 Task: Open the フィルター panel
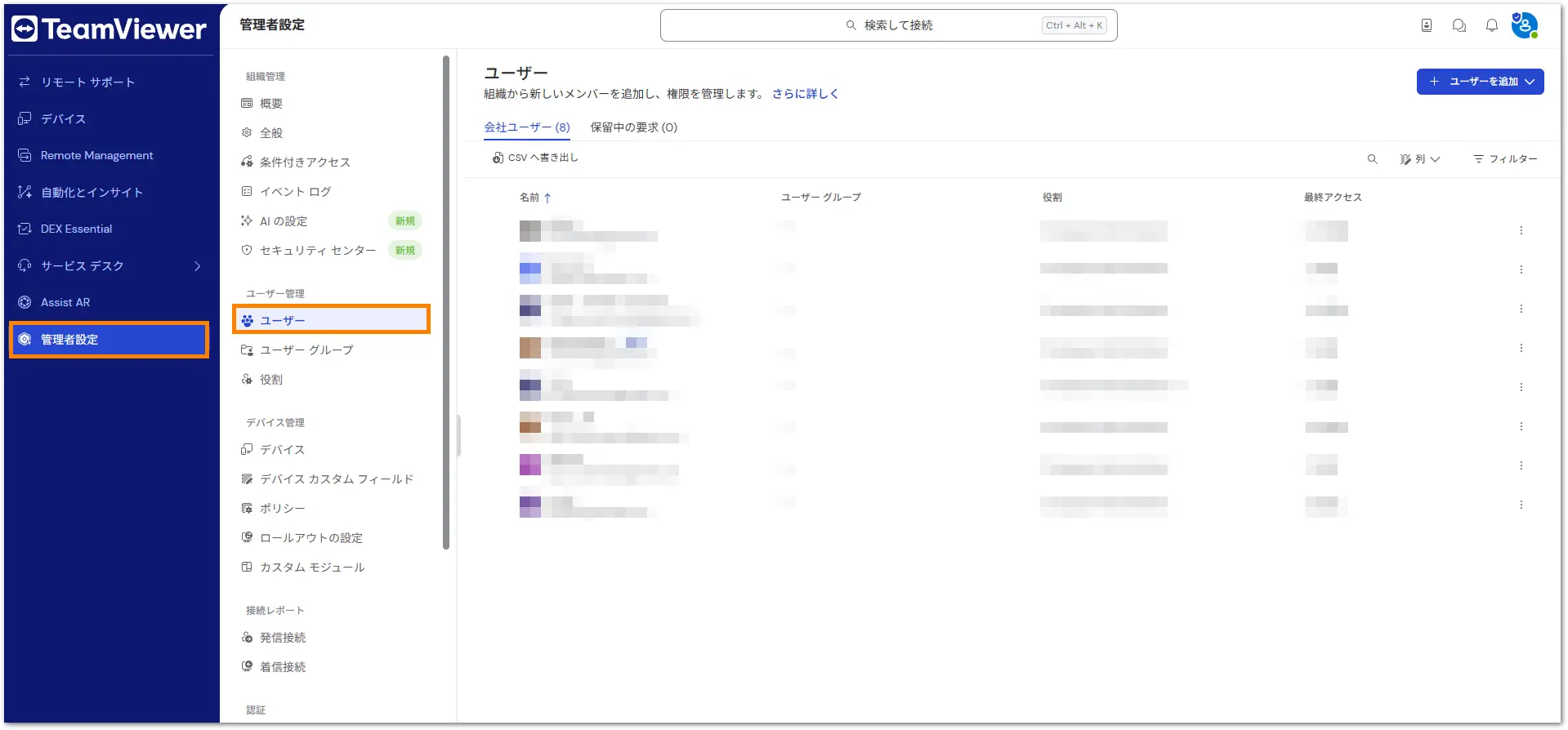1505,159
